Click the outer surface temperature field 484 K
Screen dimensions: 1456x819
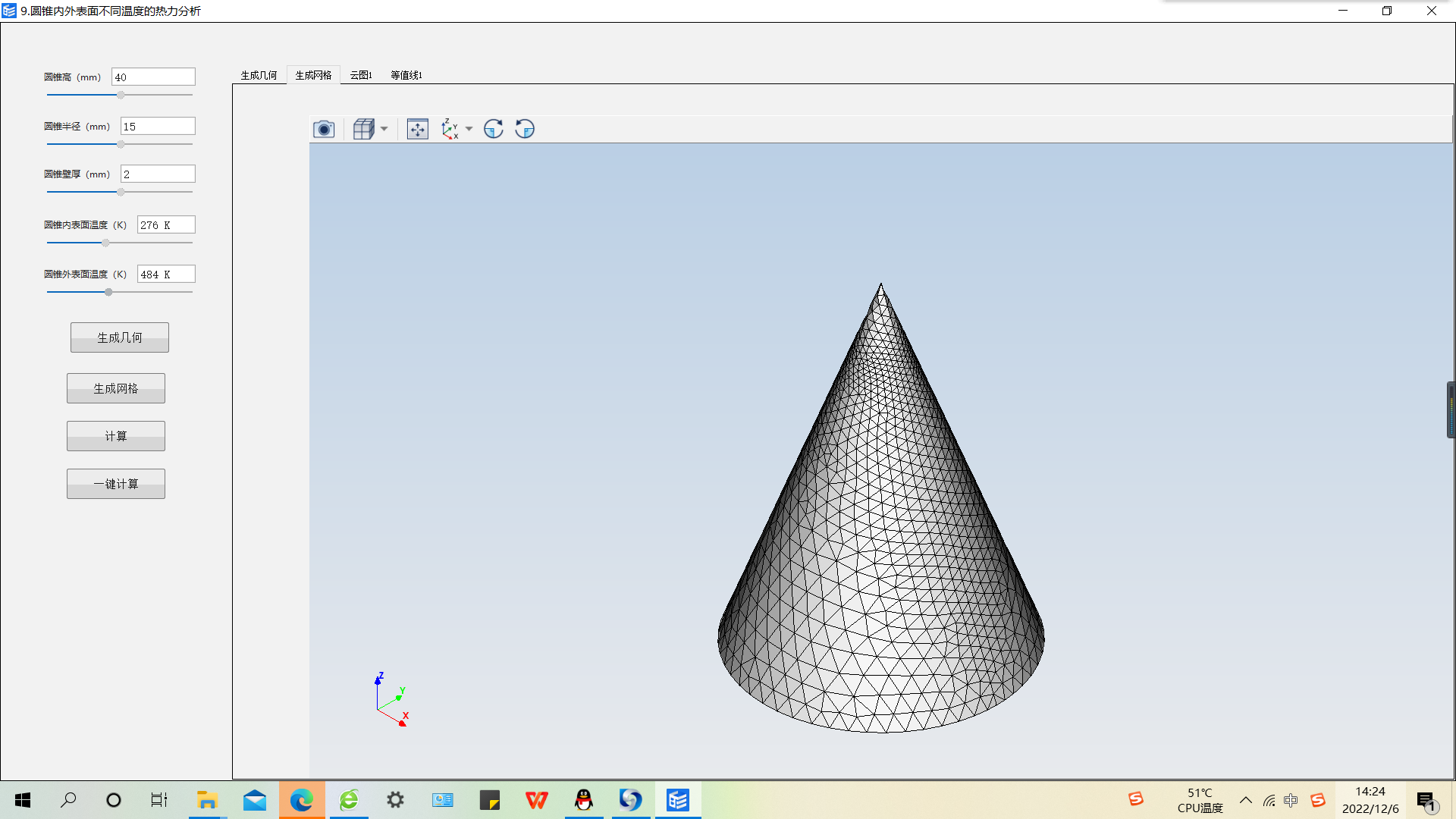point(166,274)
